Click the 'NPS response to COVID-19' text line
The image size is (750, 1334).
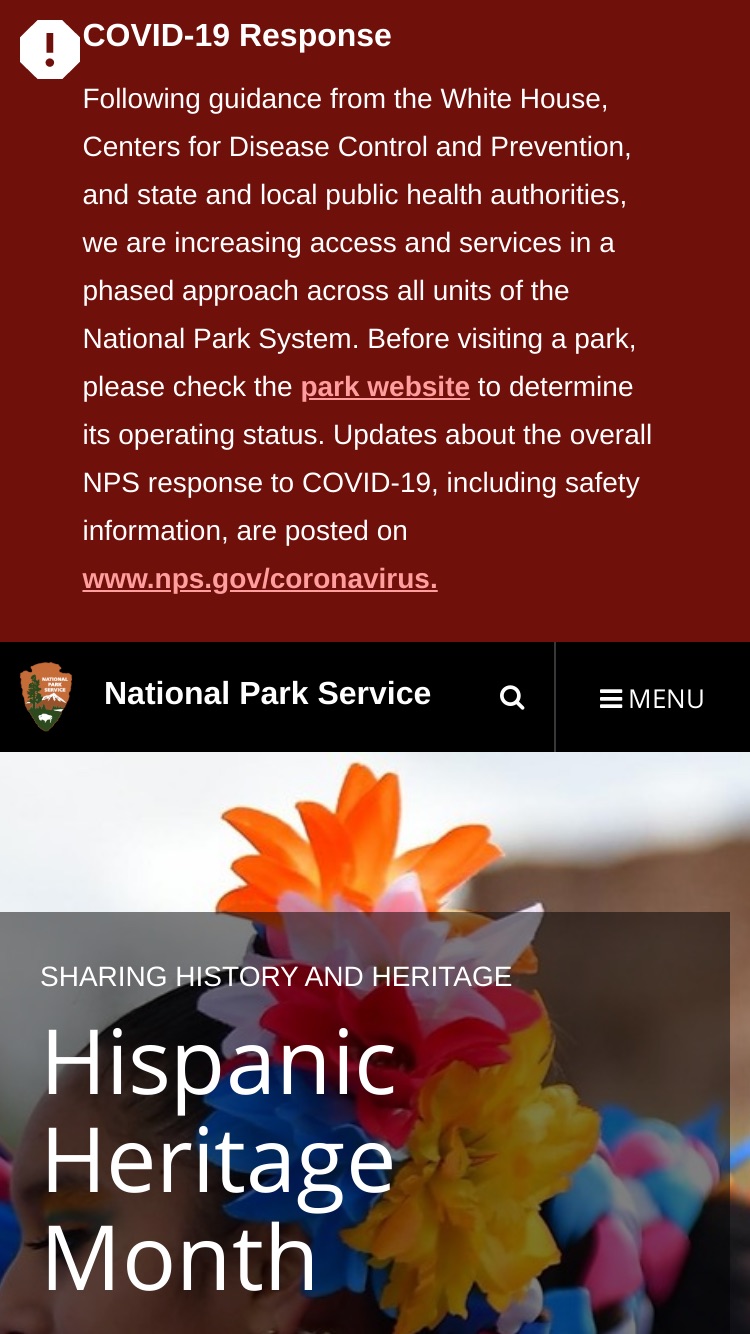(361, 483)
